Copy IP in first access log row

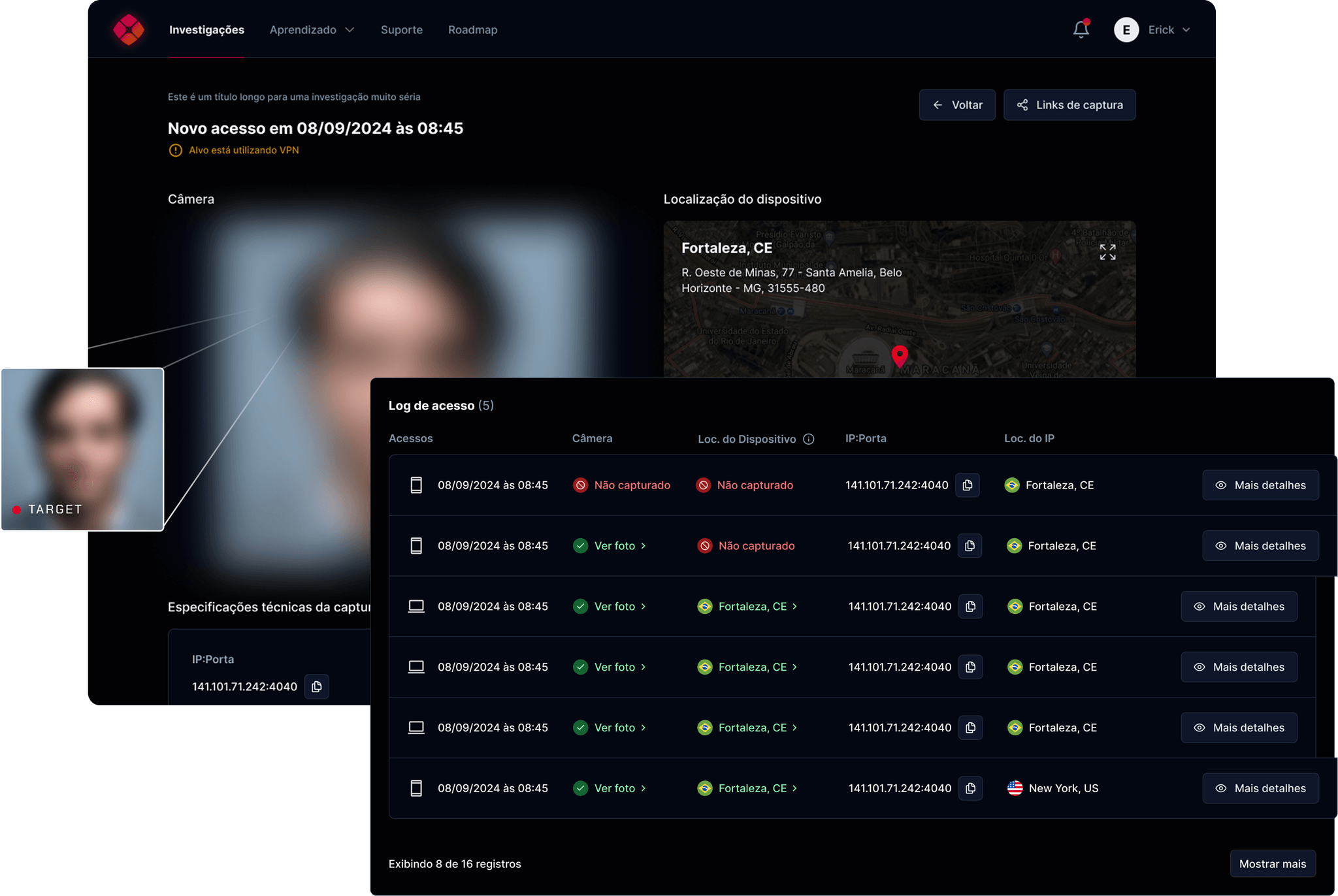pos(968,485)
